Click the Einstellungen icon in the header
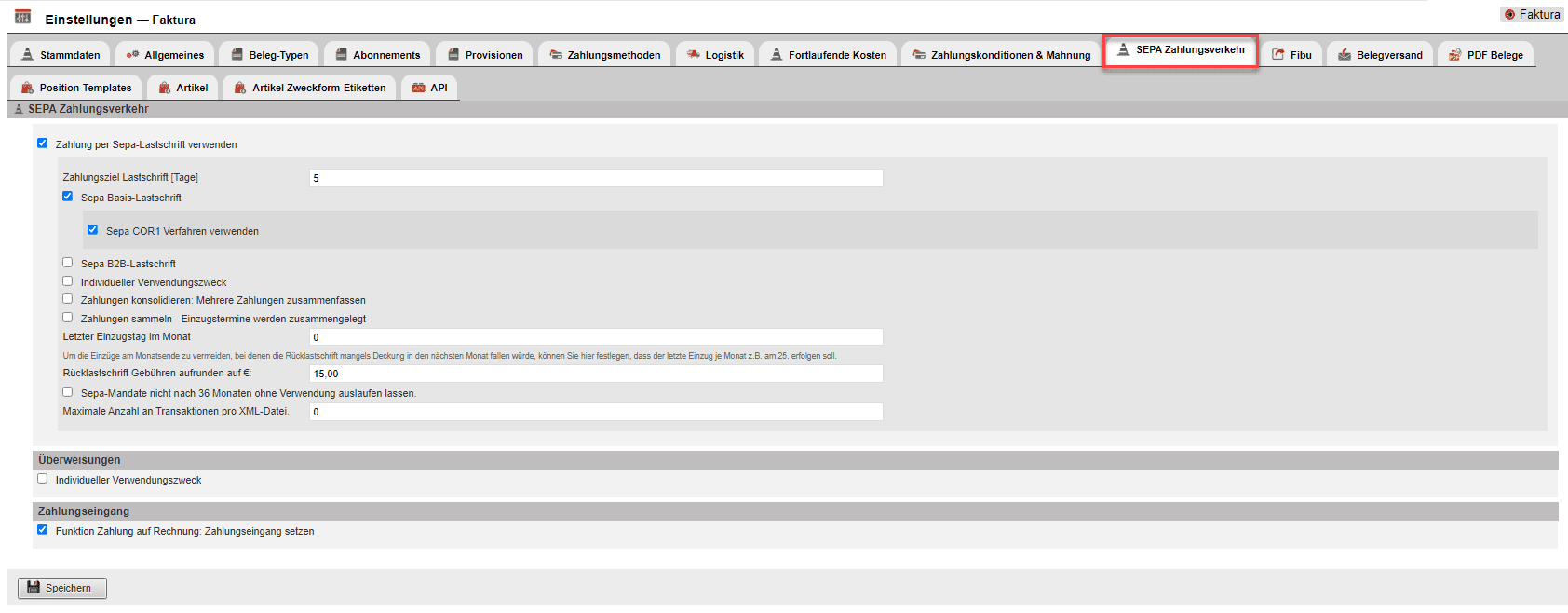Viewport: 1568px width, 613px height. [x=22, y=17]
